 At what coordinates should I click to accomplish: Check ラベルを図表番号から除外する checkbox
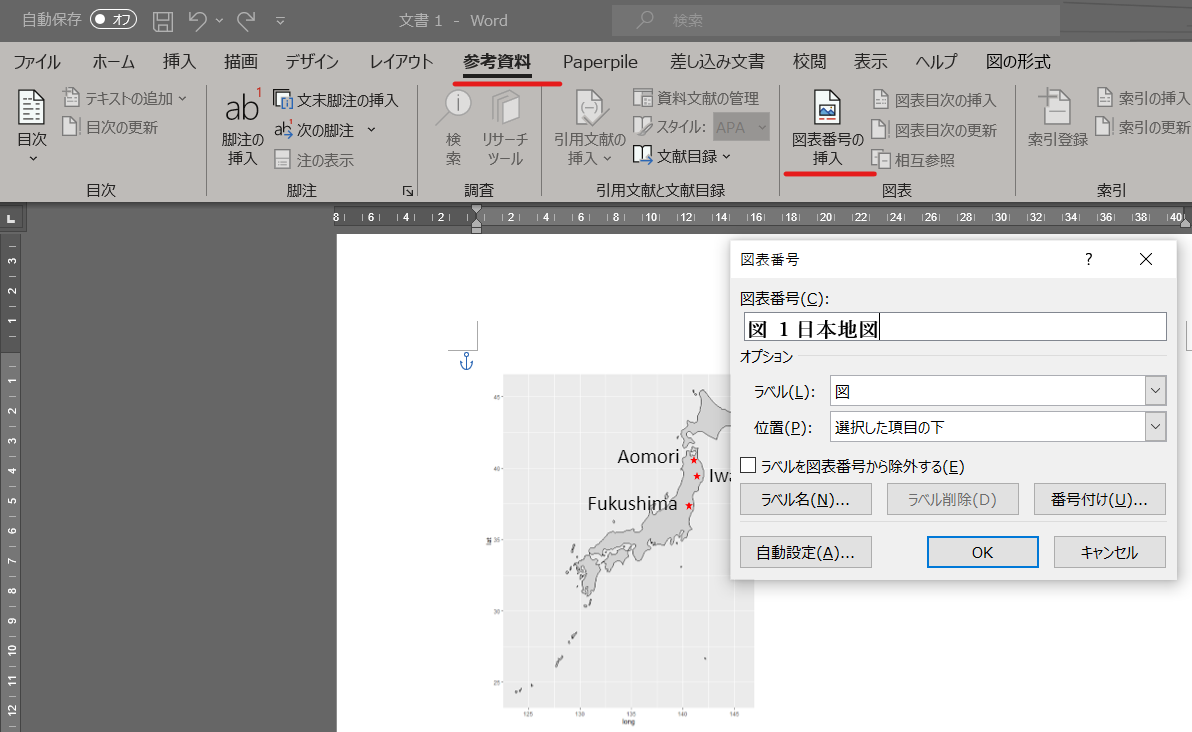tap(749, 466)
